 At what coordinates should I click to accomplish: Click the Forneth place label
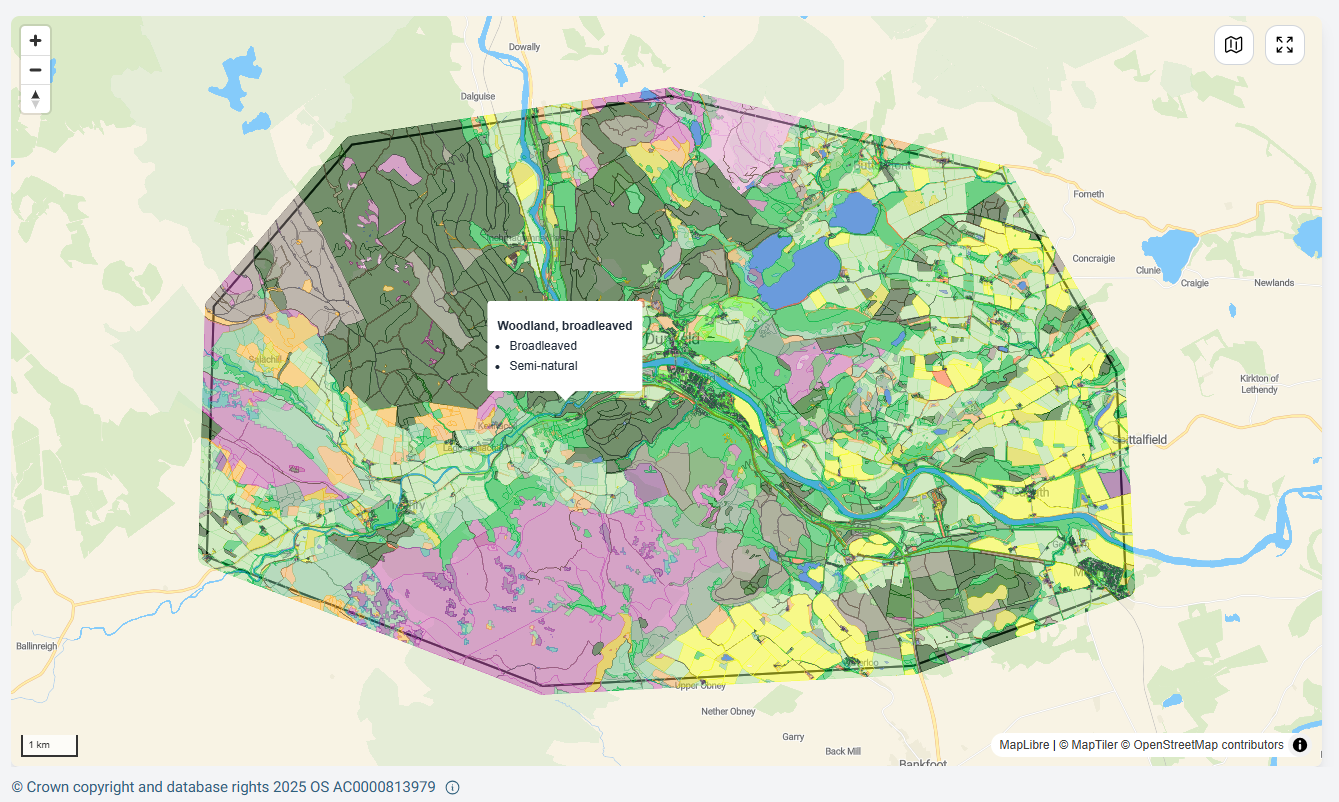tap(1088, 194)
